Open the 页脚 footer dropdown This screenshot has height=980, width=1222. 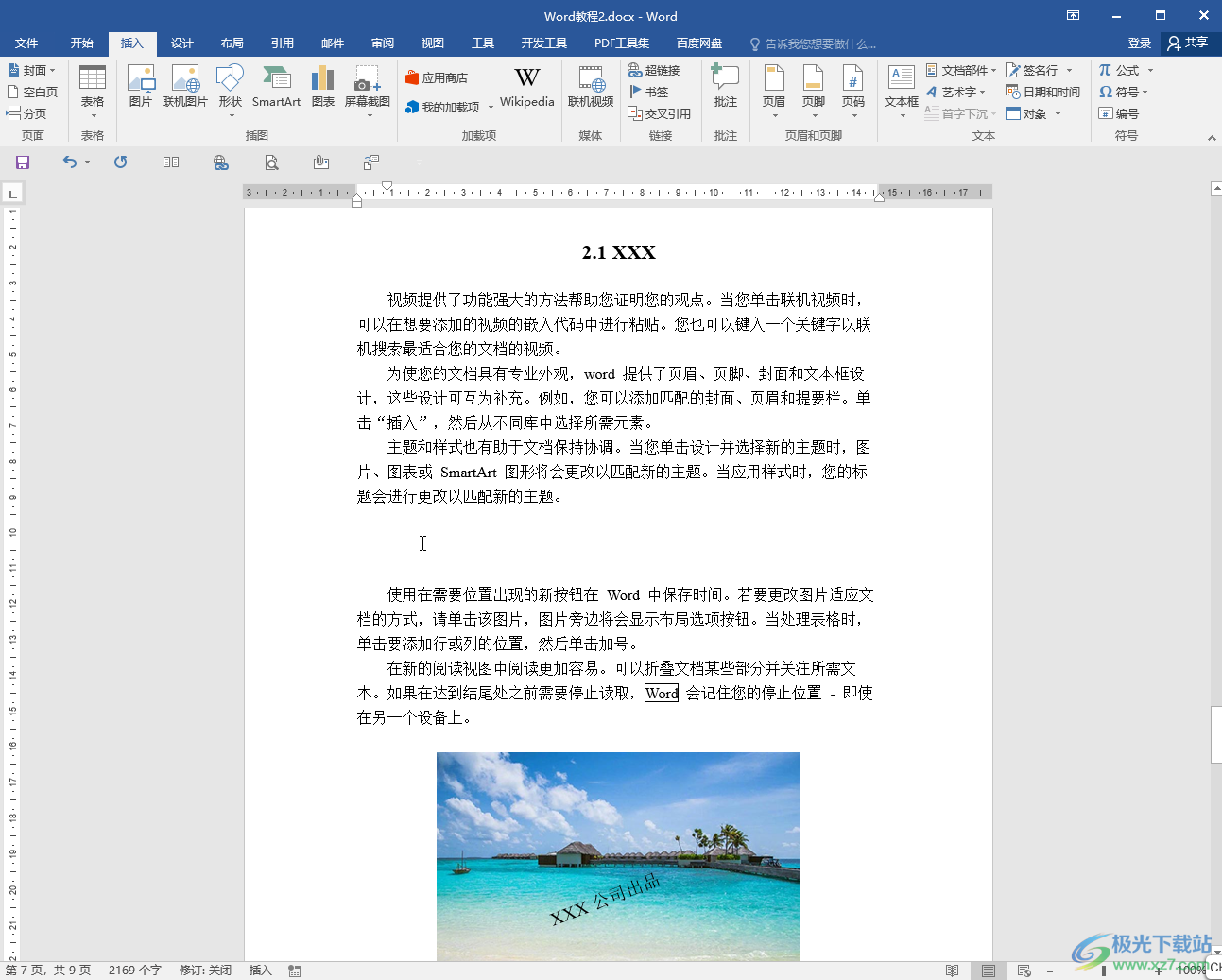click(814, 92)
